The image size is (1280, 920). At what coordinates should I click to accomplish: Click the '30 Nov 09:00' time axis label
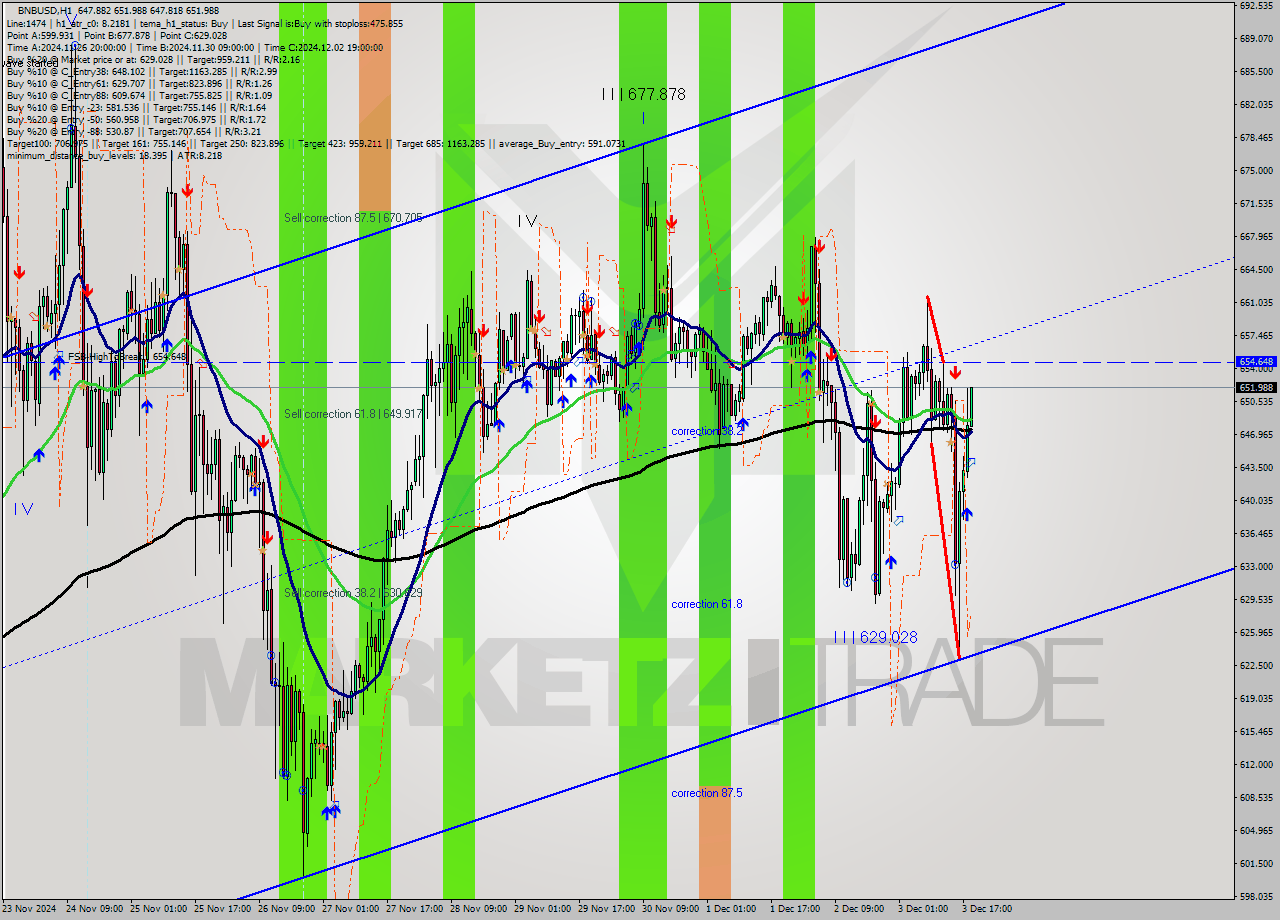(x=669, y=909)
